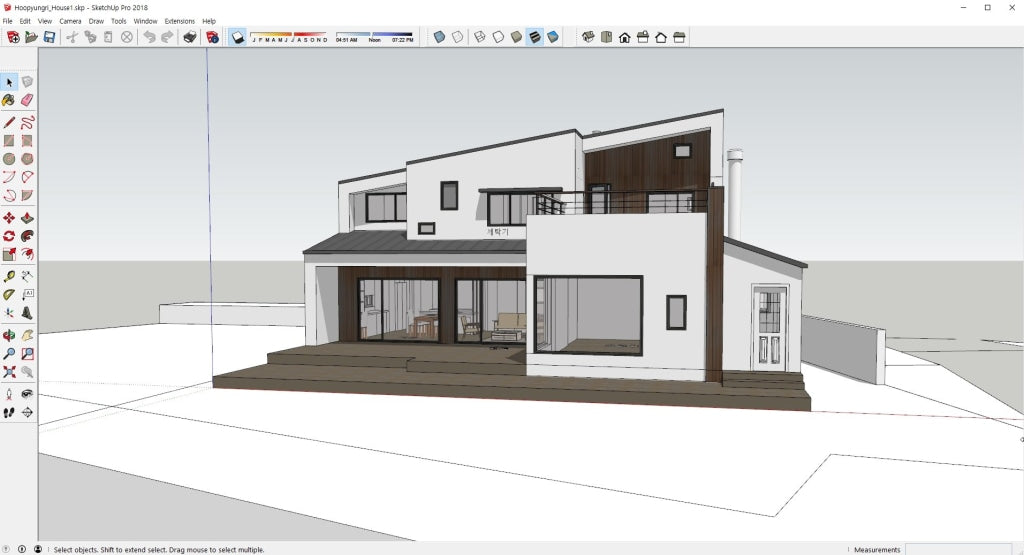Image resolution: width=1024 pixels, height=555 pixels.
Task: Open Model Info from toolbar
Action: pos(212,37)
